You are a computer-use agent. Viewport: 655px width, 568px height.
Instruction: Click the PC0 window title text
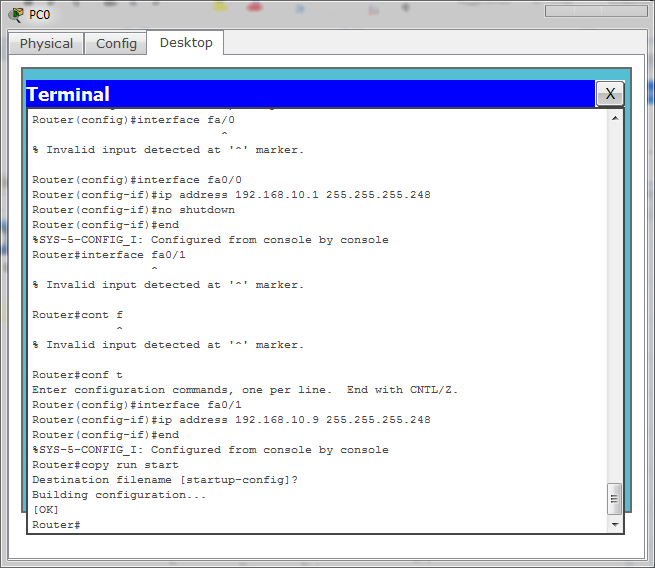tap(40, 15)
